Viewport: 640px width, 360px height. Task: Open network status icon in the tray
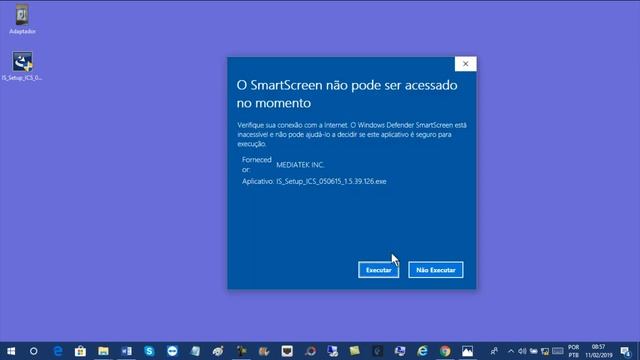545,351
